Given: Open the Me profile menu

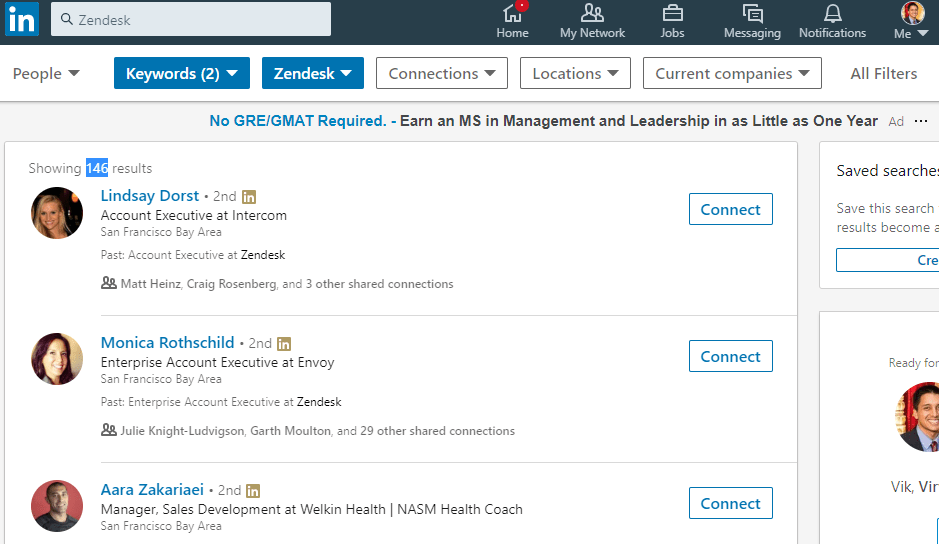Looking at the screenshot, I should tap(911, 21).
